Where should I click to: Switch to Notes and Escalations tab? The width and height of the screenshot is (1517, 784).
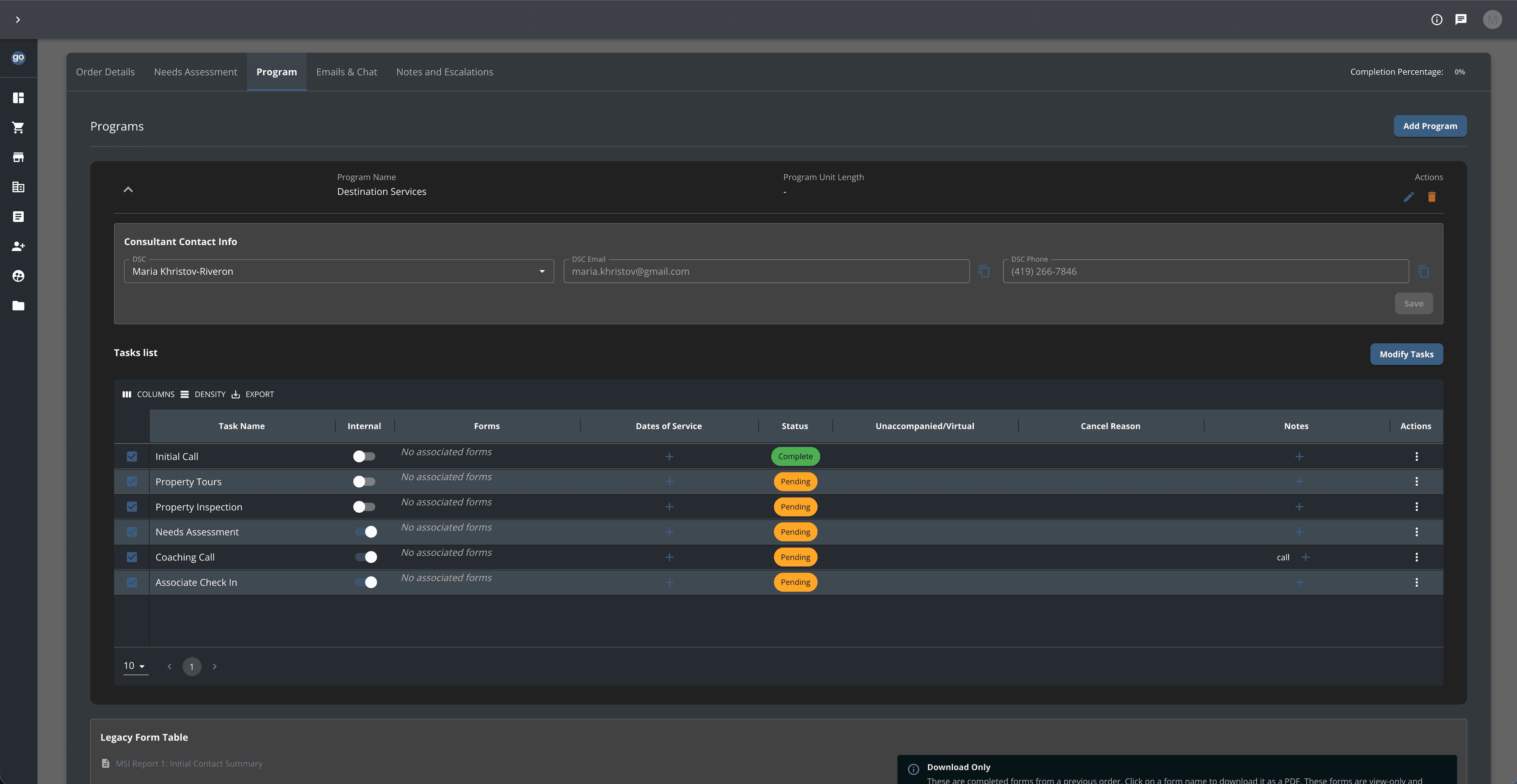click(444, 72)
